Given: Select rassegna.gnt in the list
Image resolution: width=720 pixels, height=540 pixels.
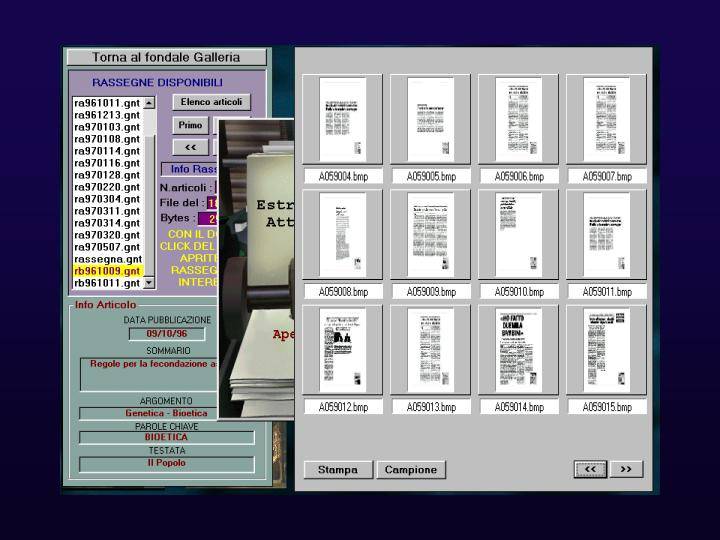Looking at the screenshot, I should [108, 259].
